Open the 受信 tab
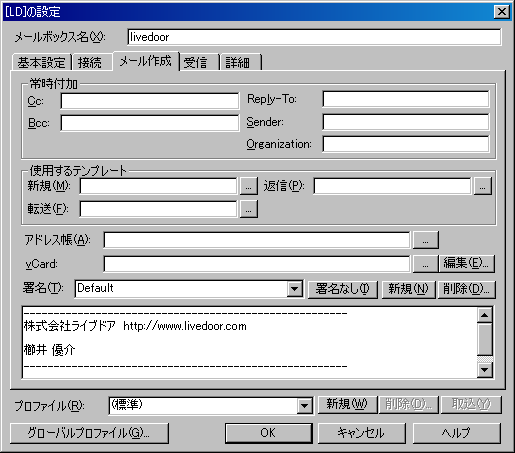The height and width of the screenshot is (453, 515). click(x=200, y=62)
